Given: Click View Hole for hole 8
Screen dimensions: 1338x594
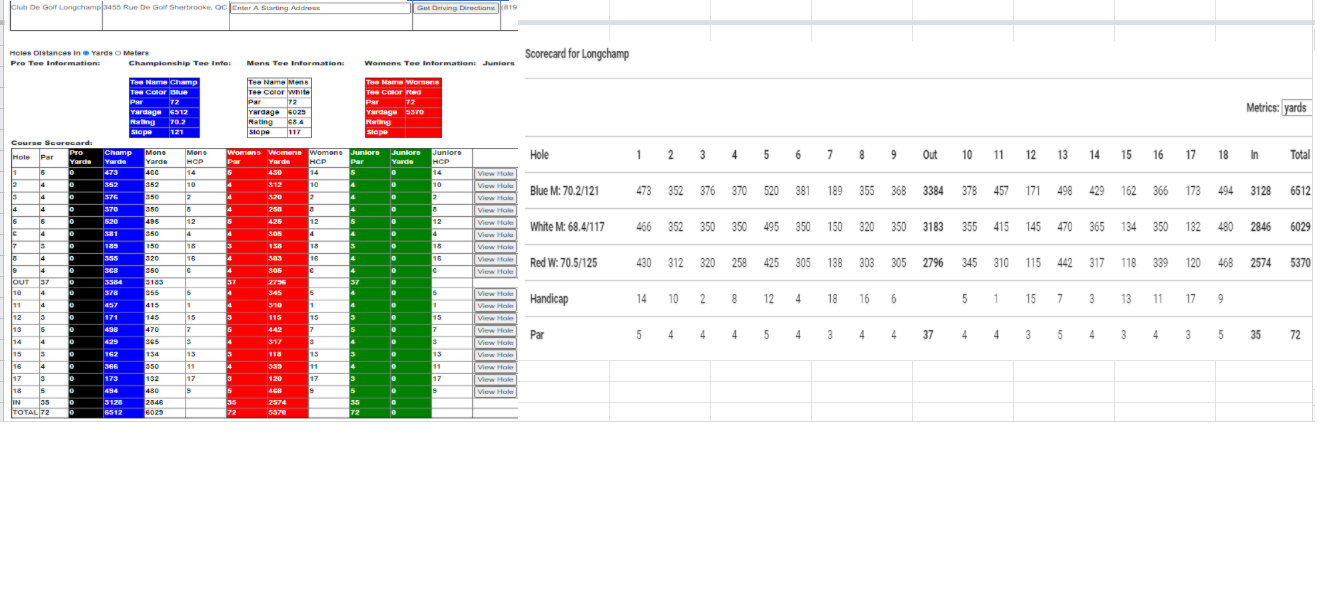Looking at the screenshot, I should tap(495, 259).
